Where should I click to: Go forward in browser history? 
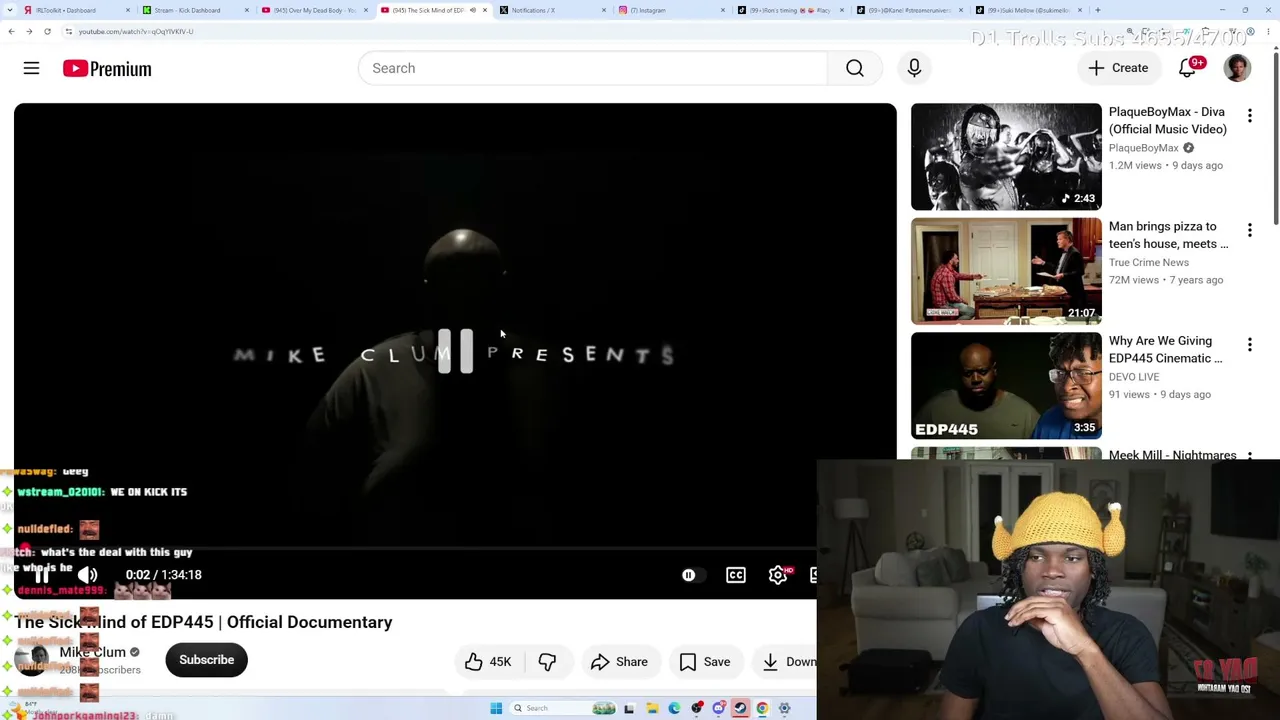29,31
